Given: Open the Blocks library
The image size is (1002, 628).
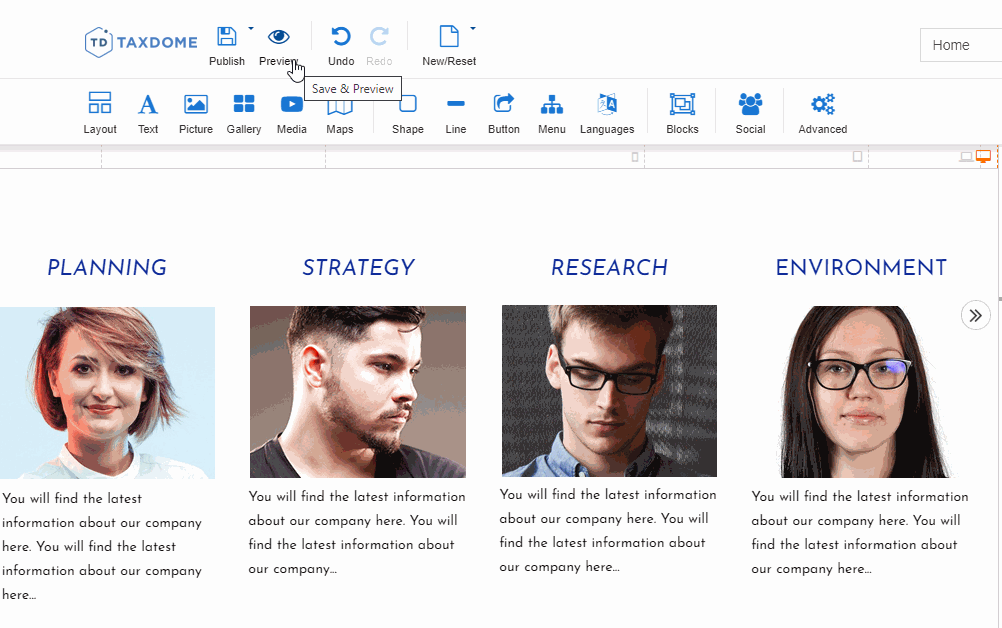Looking at the screenshot, I should point(682,112).
